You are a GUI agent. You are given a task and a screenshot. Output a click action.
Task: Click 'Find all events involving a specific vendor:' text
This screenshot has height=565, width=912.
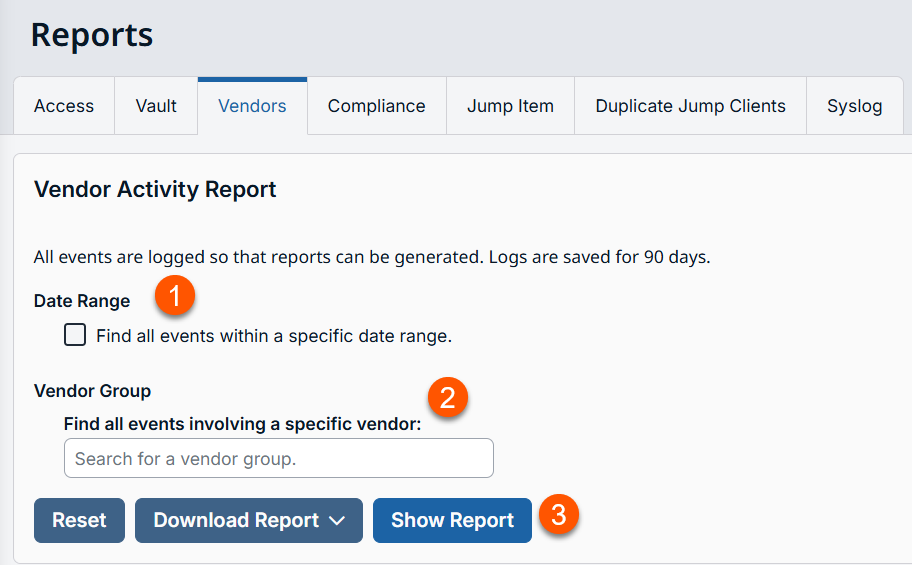coord(243,424)
